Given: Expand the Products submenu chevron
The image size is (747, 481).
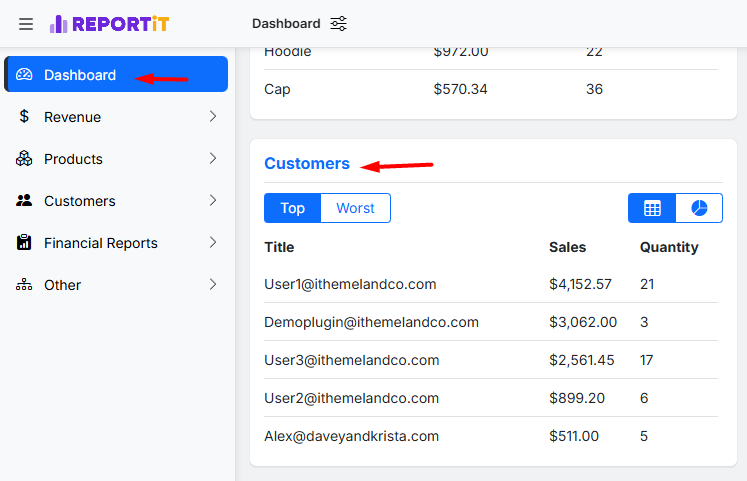Looking at the screenshot, I should [212, 159].
